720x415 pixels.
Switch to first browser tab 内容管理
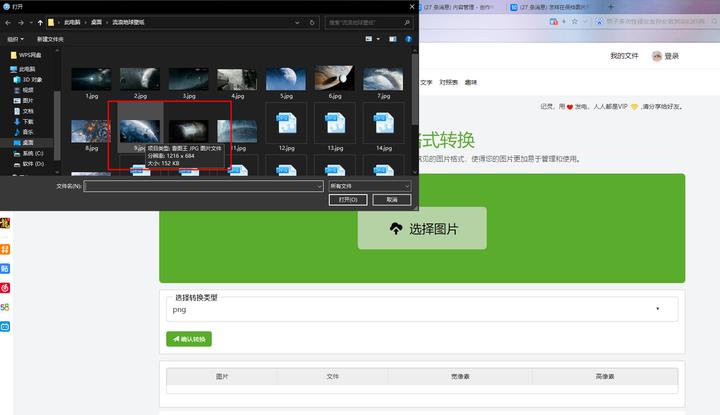459,7
